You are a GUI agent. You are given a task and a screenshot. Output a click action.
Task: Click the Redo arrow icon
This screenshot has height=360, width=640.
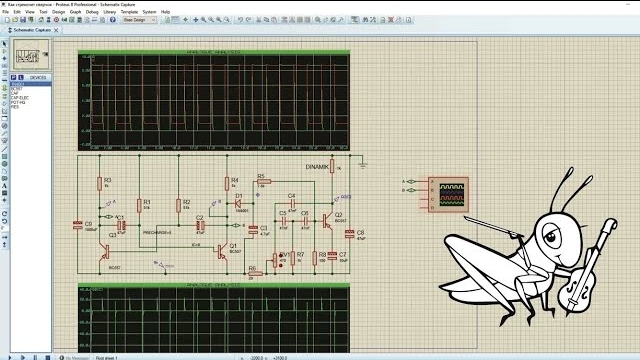click(x=248, y=20)
